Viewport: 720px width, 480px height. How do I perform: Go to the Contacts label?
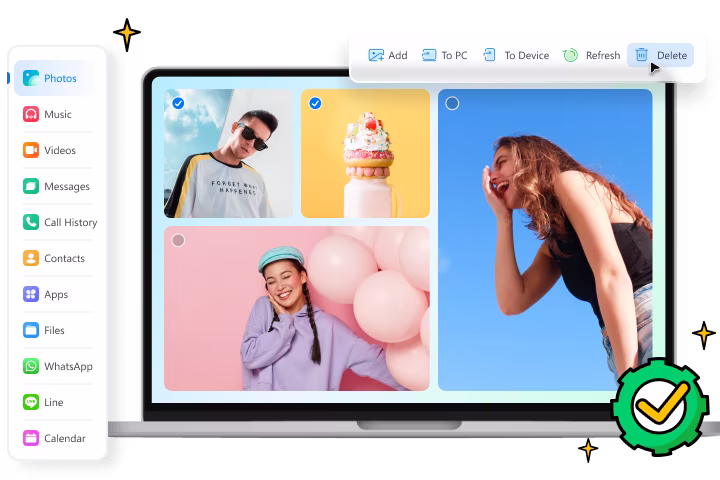[x=64, y=258]
